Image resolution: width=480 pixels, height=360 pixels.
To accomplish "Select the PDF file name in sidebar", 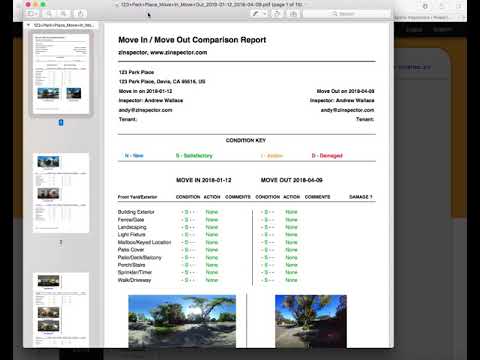I will pyautogui.click(x=64, y=25).
